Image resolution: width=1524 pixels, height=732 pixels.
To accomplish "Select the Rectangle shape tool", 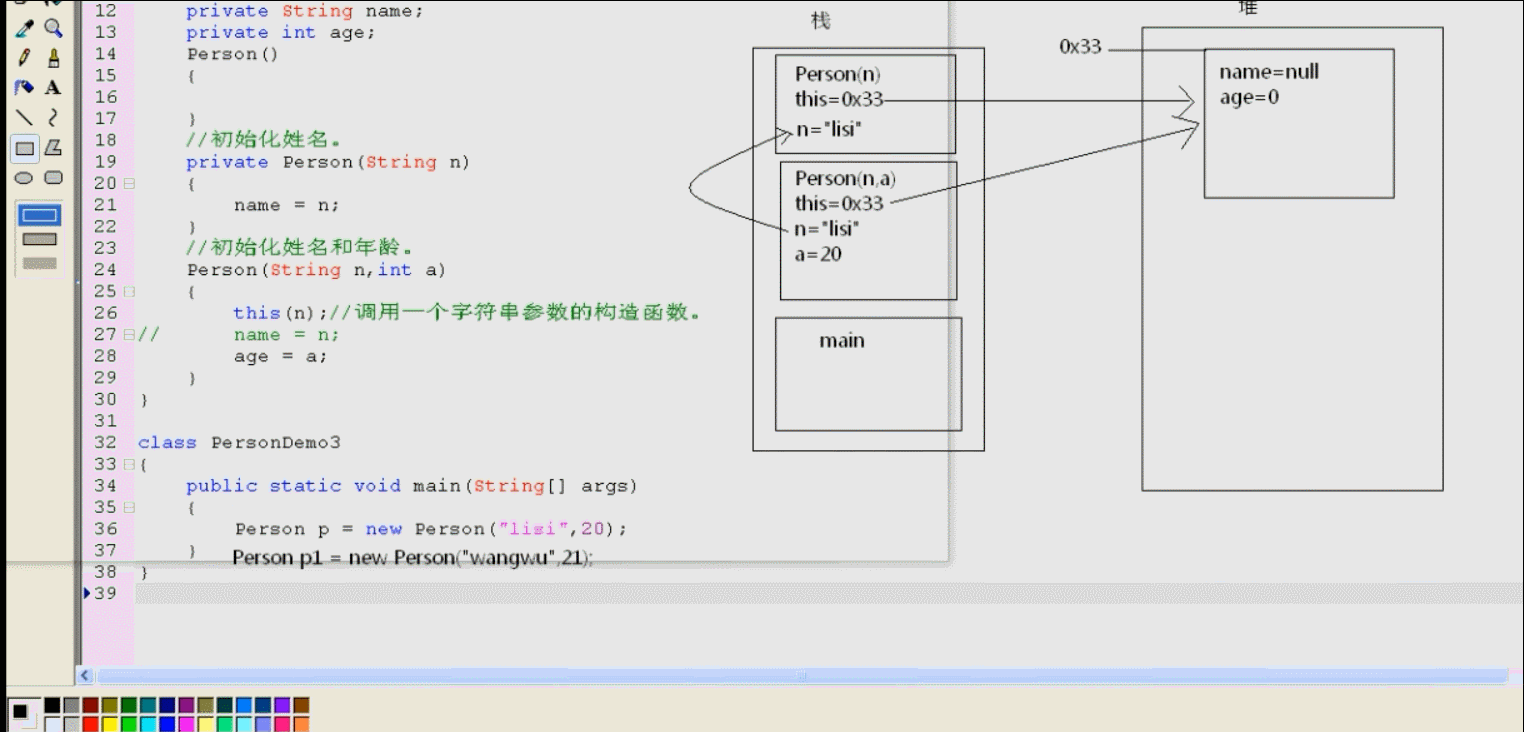I will [25, 148].
